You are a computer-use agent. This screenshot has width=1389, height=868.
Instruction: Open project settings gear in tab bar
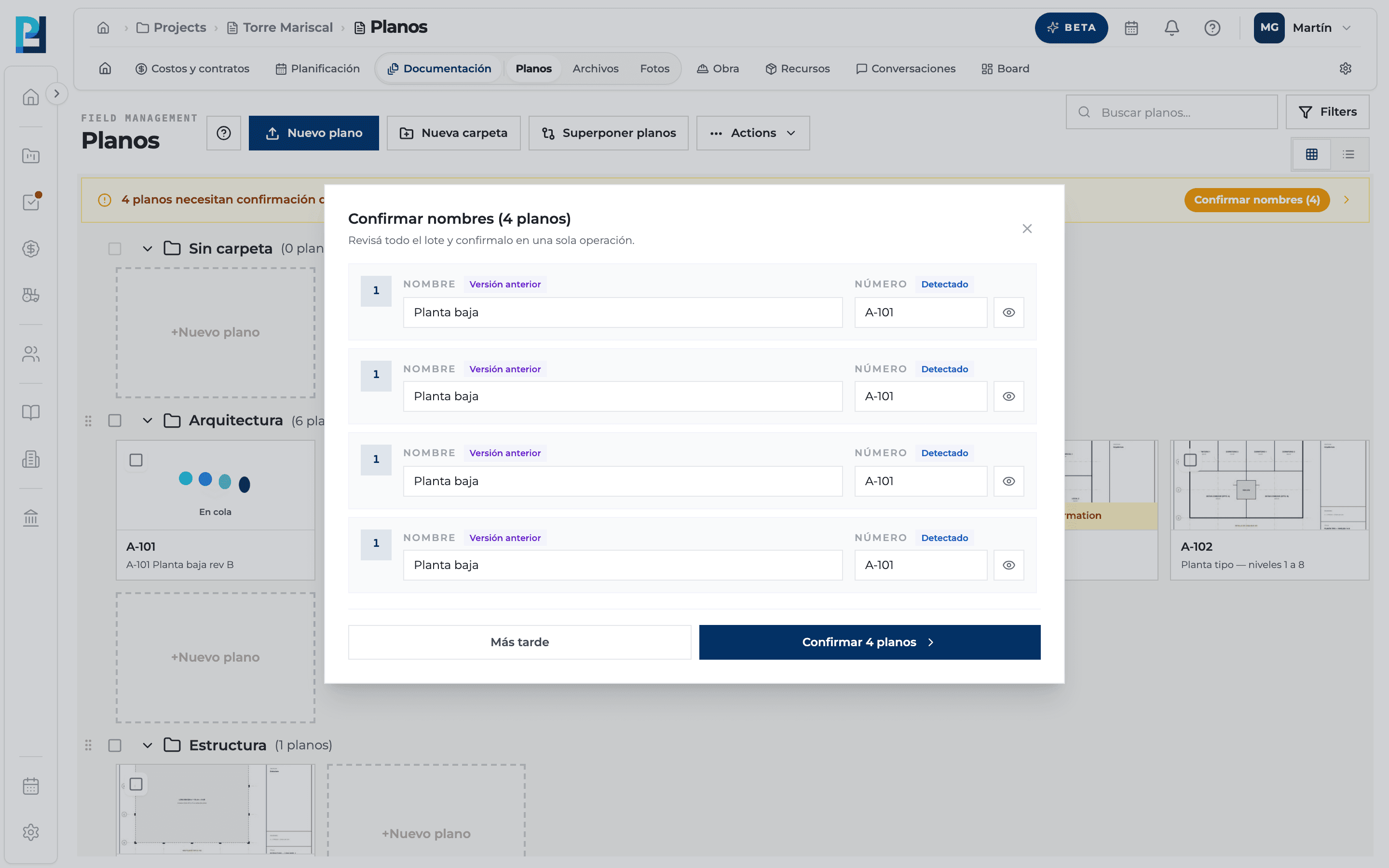(x=1346, y=68)
